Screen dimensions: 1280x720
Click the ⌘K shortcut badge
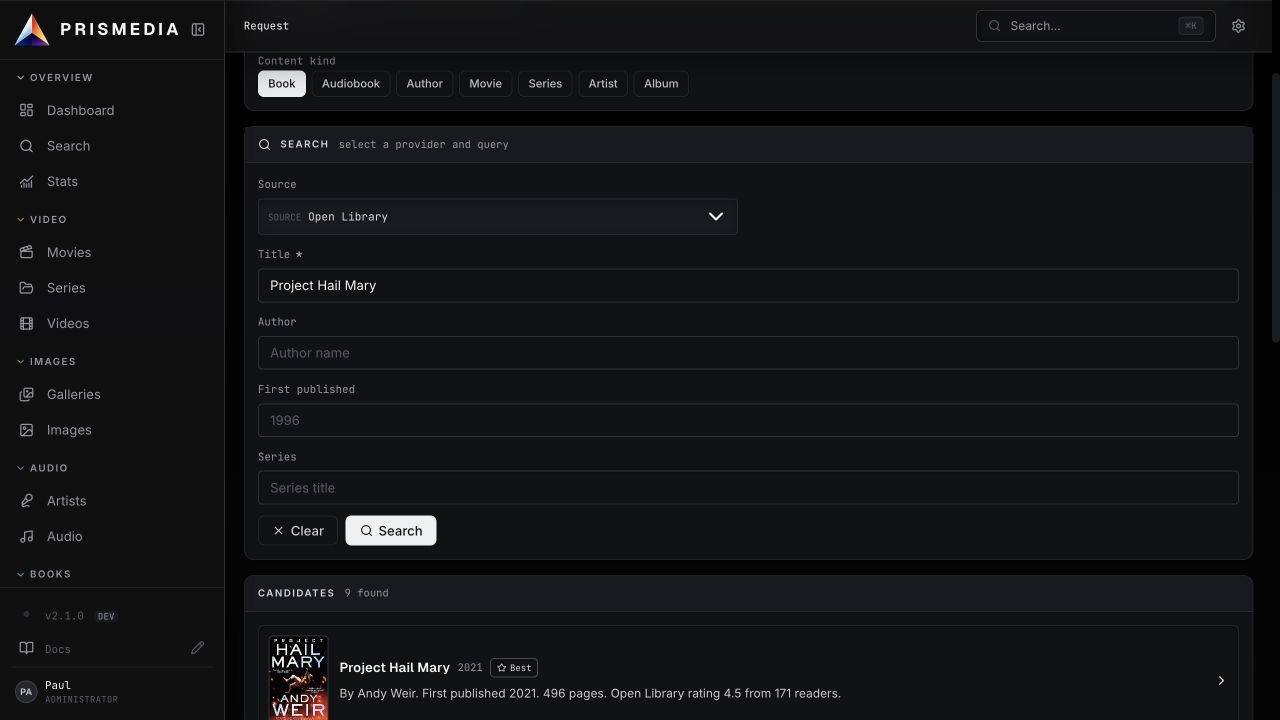click(1191, 26)
